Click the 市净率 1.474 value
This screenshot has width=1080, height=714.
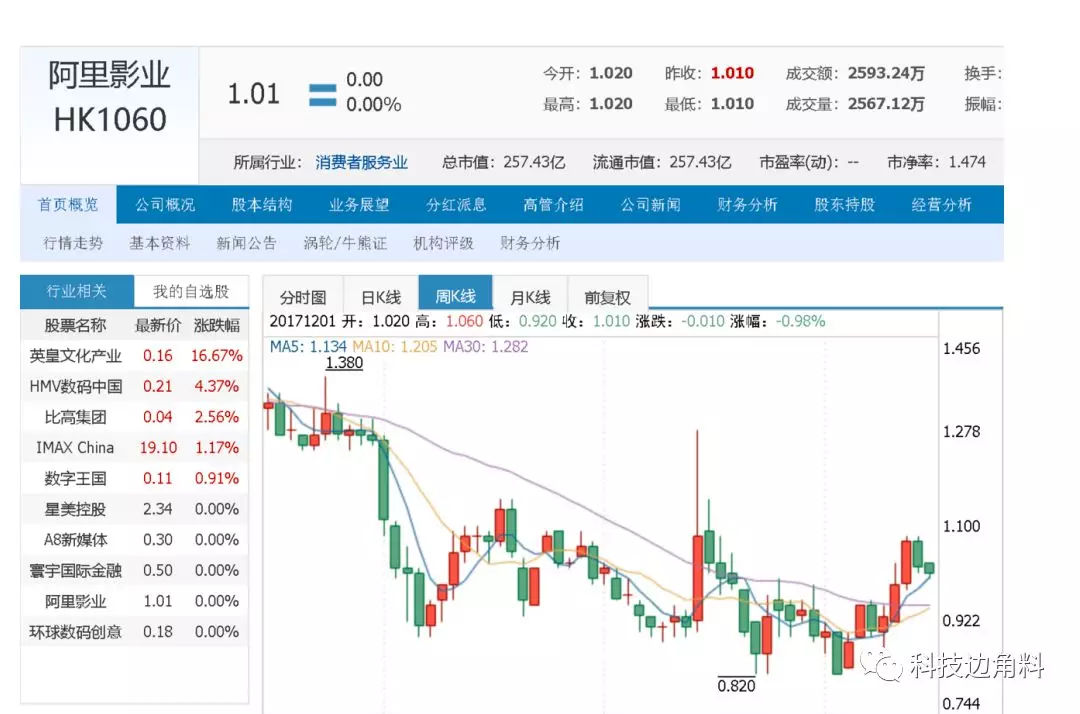point(967,162)
